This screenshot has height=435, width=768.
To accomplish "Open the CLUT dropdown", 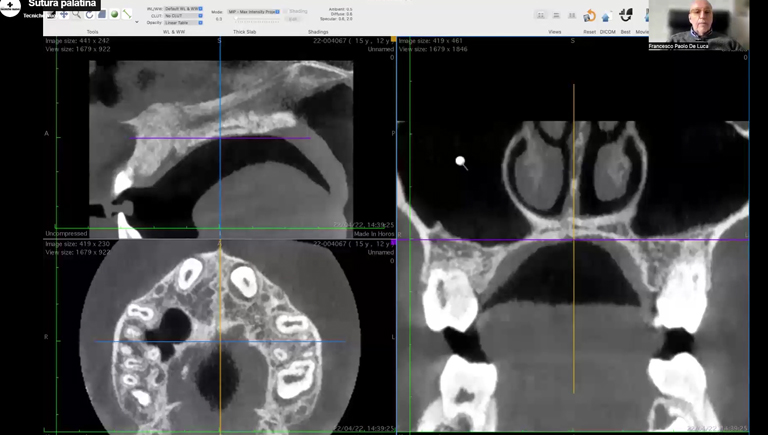I will click(183, 16).
